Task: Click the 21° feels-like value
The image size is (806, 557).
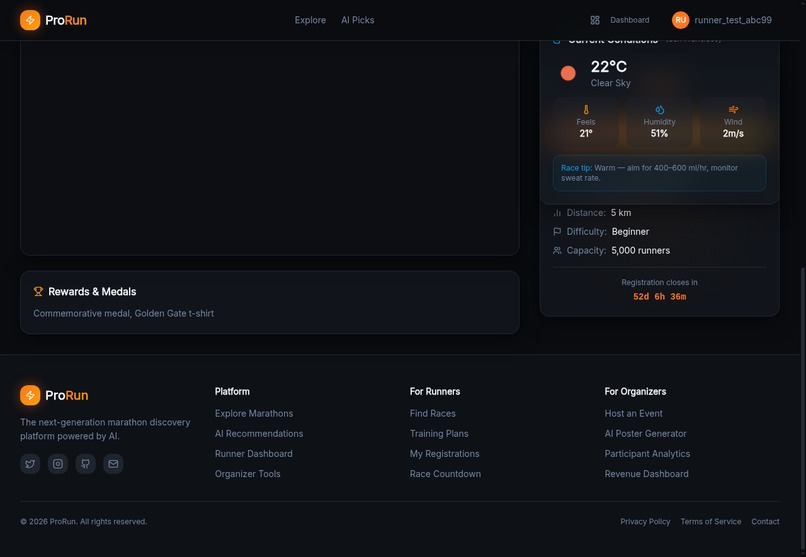Action: [585, 134]
